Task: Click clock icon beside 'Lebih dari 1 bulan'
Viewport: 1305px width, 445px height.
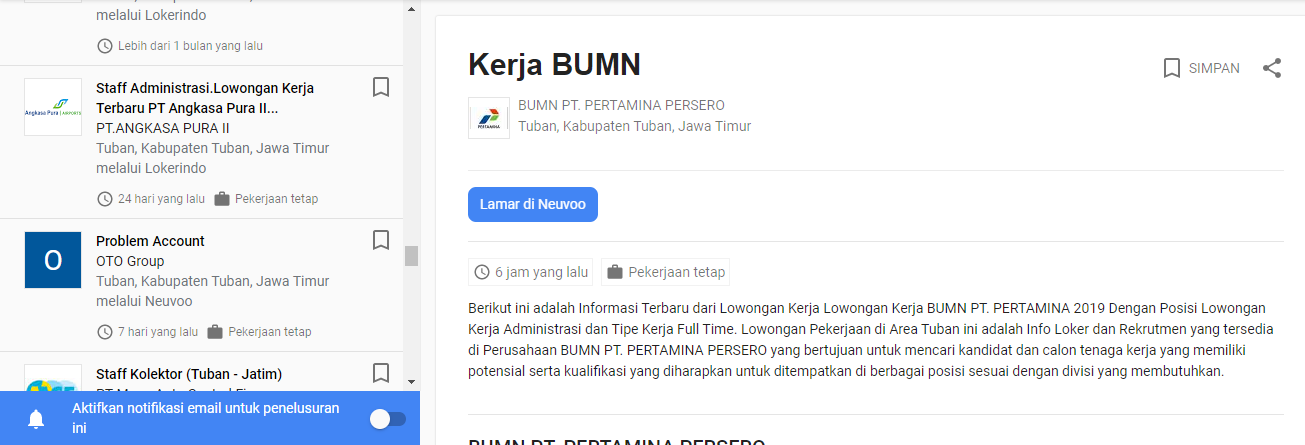Action: tap(104, 46)
